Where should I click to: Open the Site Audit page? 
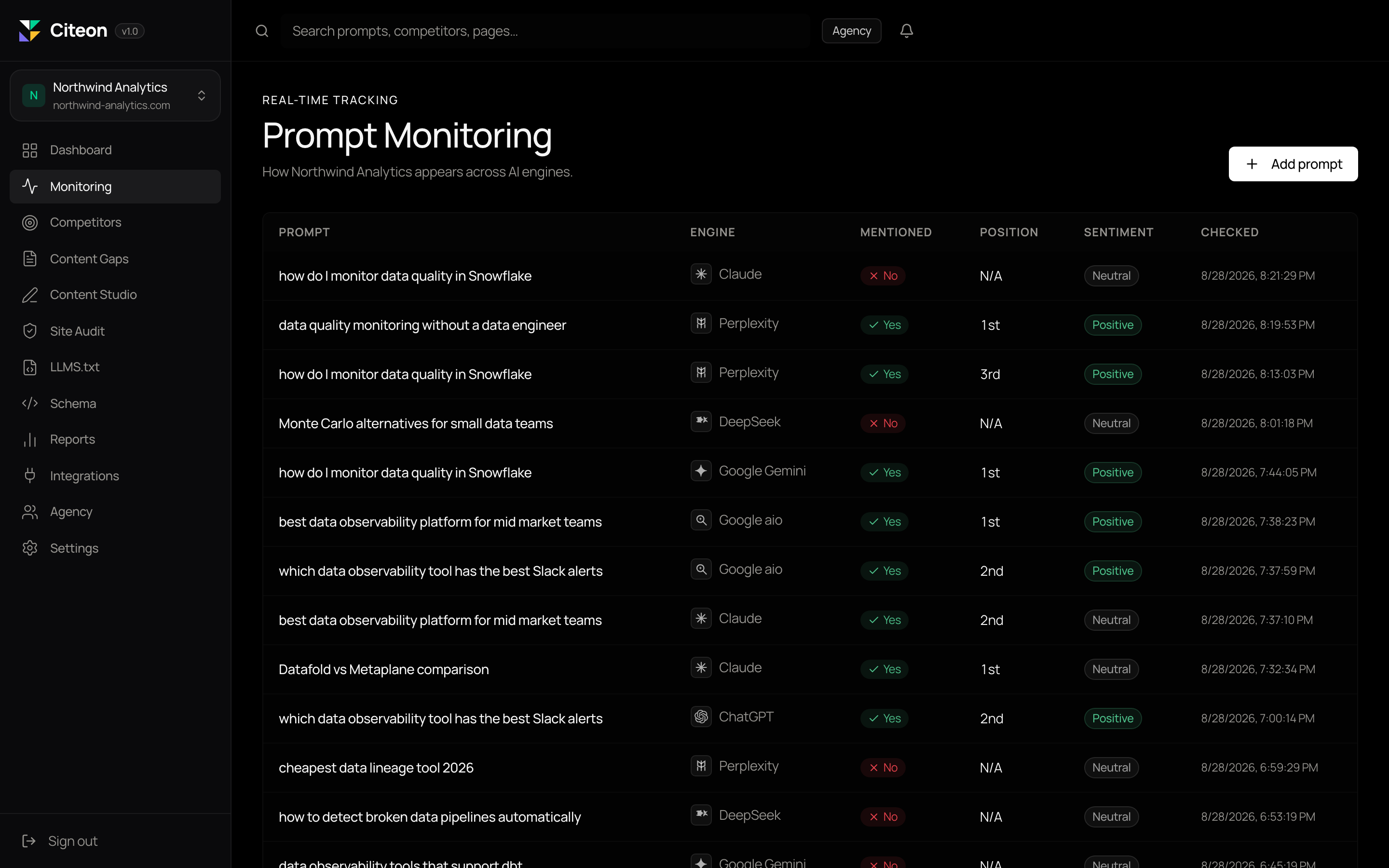click(x=115, y=331)
